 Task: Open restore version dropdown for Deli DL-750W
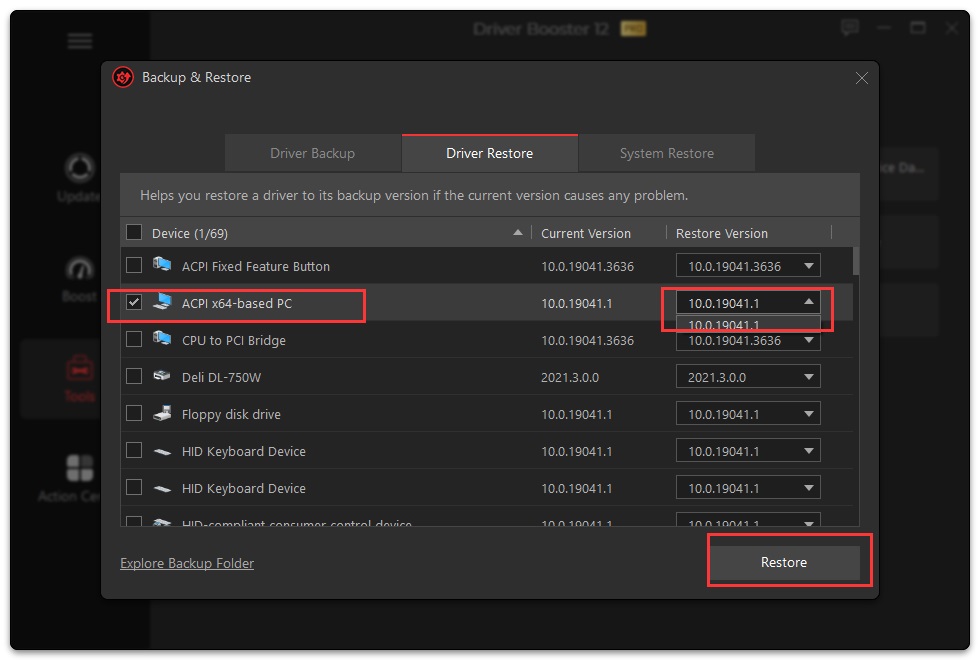[x=748, y=377]
